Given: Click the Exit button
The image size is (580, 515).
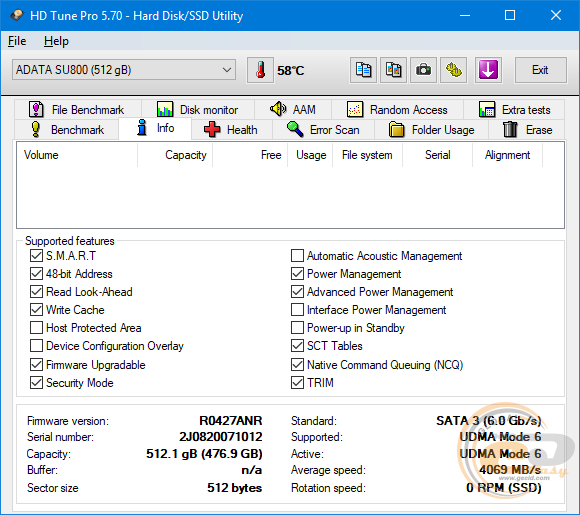Looking at the screenshot, I should point(540,70).
